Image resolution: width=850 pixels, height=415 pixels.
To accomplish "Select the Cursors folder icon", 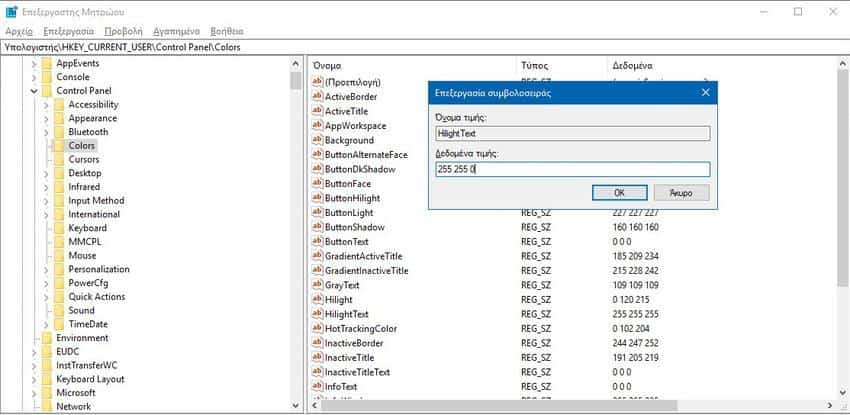I will (59, 159).
